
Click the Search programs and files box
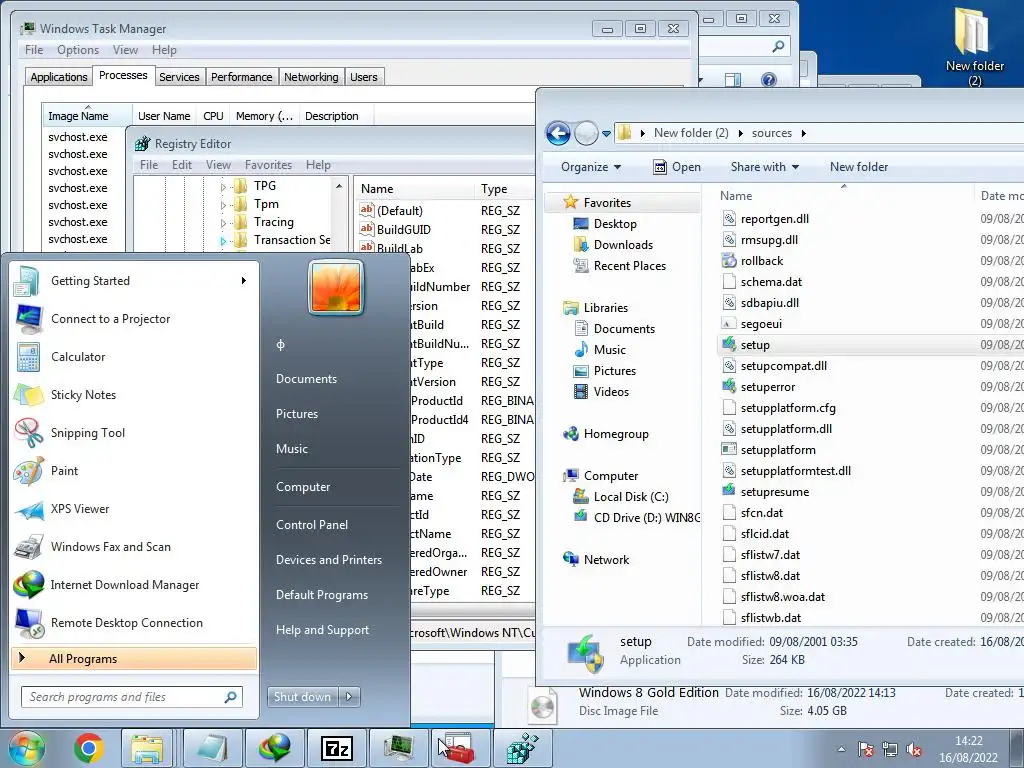pos(131,697)
